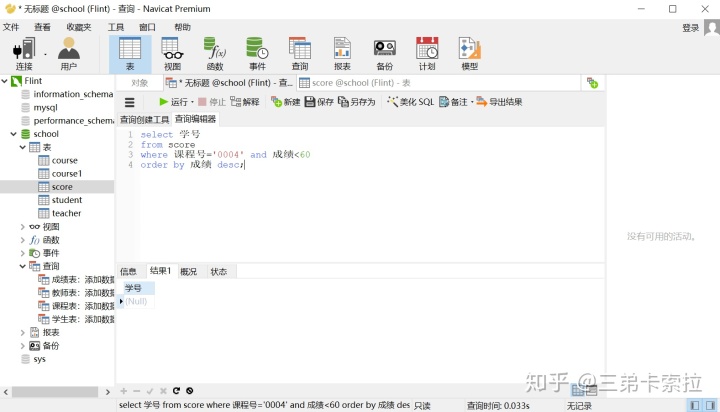Collapse the 查询 queries folder
Viewport: 720px width, 412px height.
coord(22,266)
